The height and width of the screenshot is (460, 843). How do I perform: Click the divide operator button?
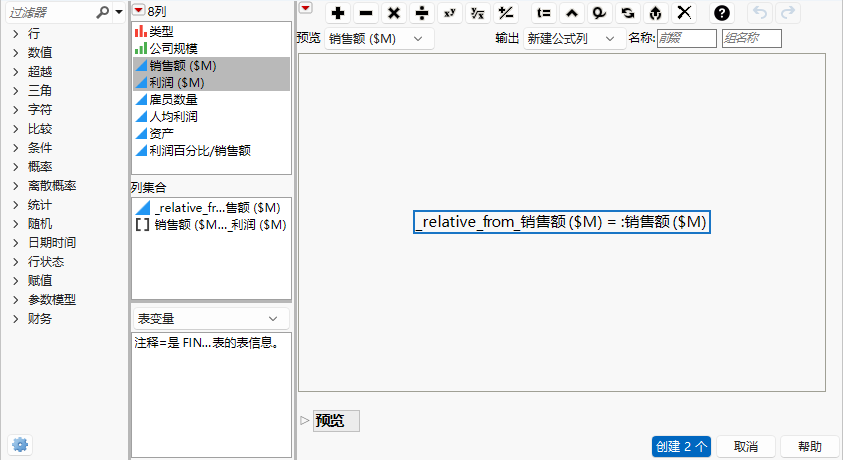pyautogui.click(x=422, y=13)
